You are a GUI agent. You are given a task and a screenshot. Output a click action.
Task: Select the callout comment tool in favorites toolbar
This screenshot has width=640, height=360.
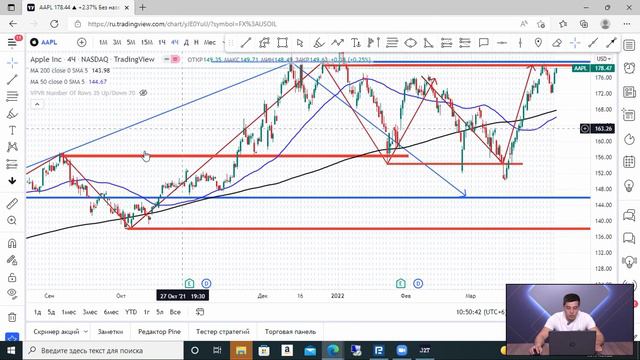pos(484,42)
